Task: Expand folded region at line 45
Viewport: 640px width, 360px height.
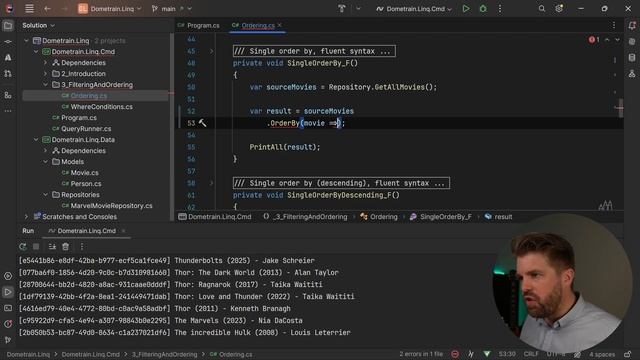Action: [211, 51]
